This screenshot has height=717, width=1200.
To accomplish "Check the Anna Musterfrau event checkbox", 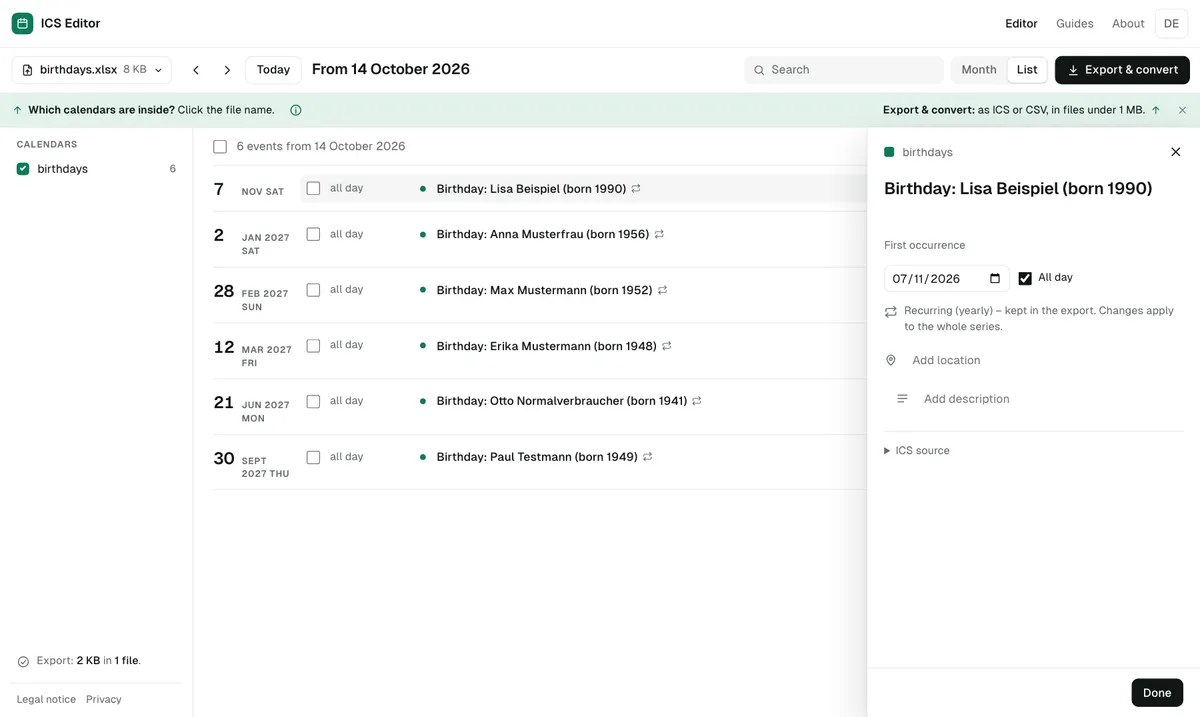I will pos(313,234).
